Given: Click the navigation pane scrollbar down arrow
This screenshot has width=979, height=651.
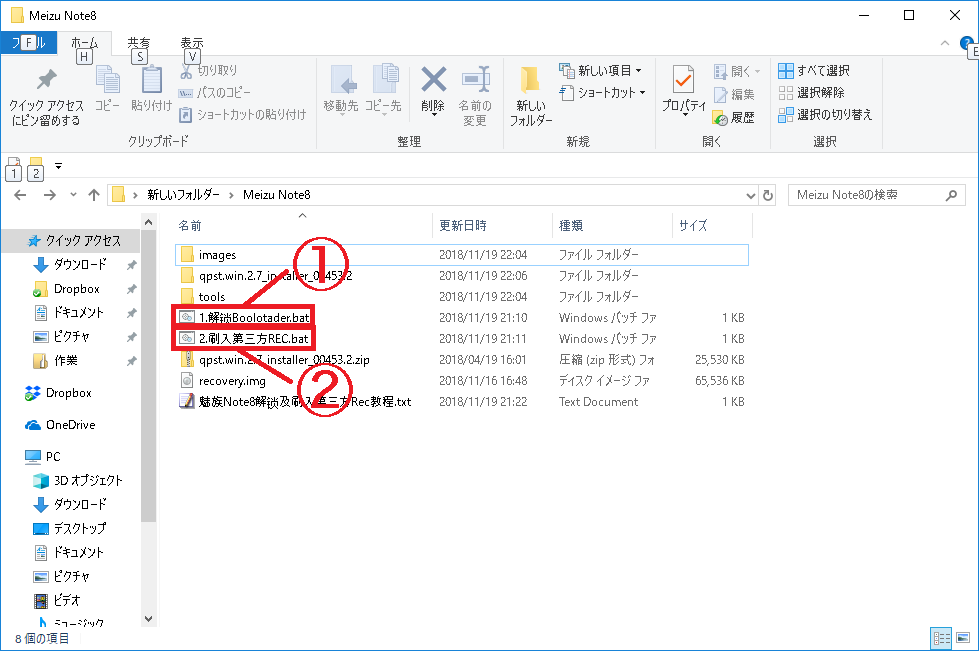Looking at the screenshot, I should (x=148, y=619).
